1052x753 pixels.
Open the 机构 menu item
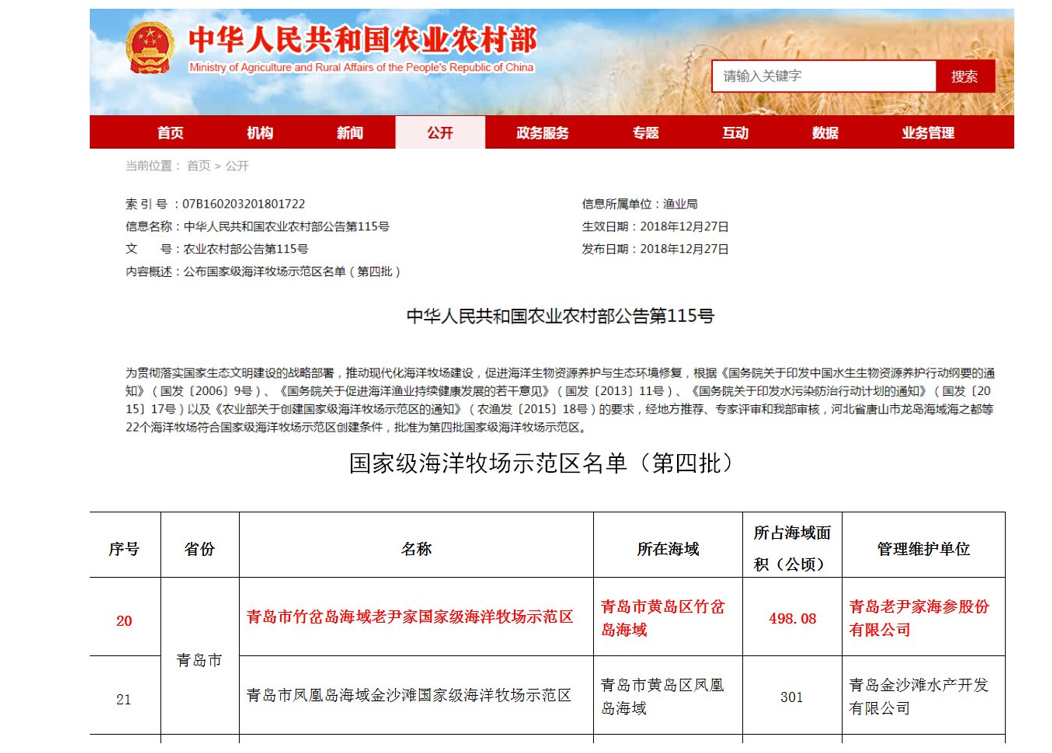(x=260, y=132)
